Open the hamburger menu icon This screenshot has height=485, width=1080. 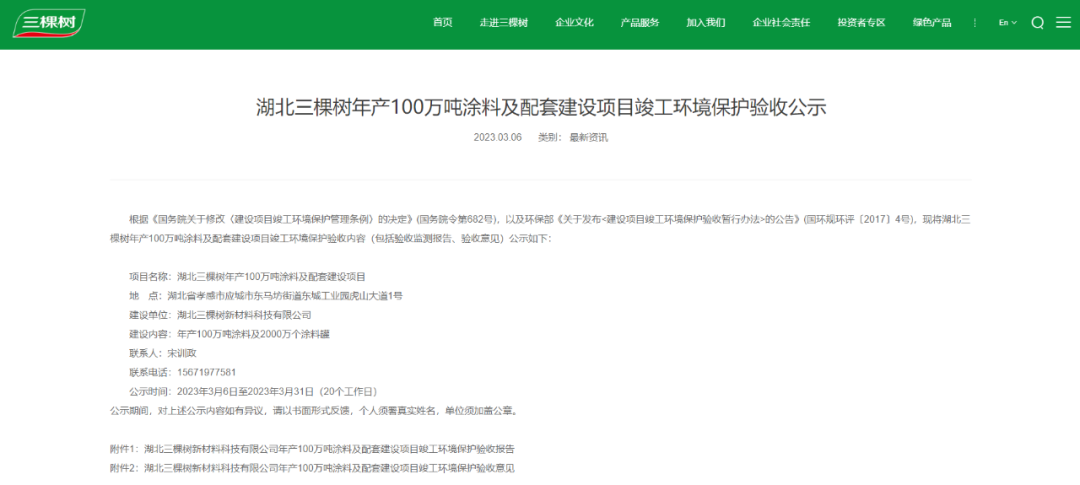1063,23
